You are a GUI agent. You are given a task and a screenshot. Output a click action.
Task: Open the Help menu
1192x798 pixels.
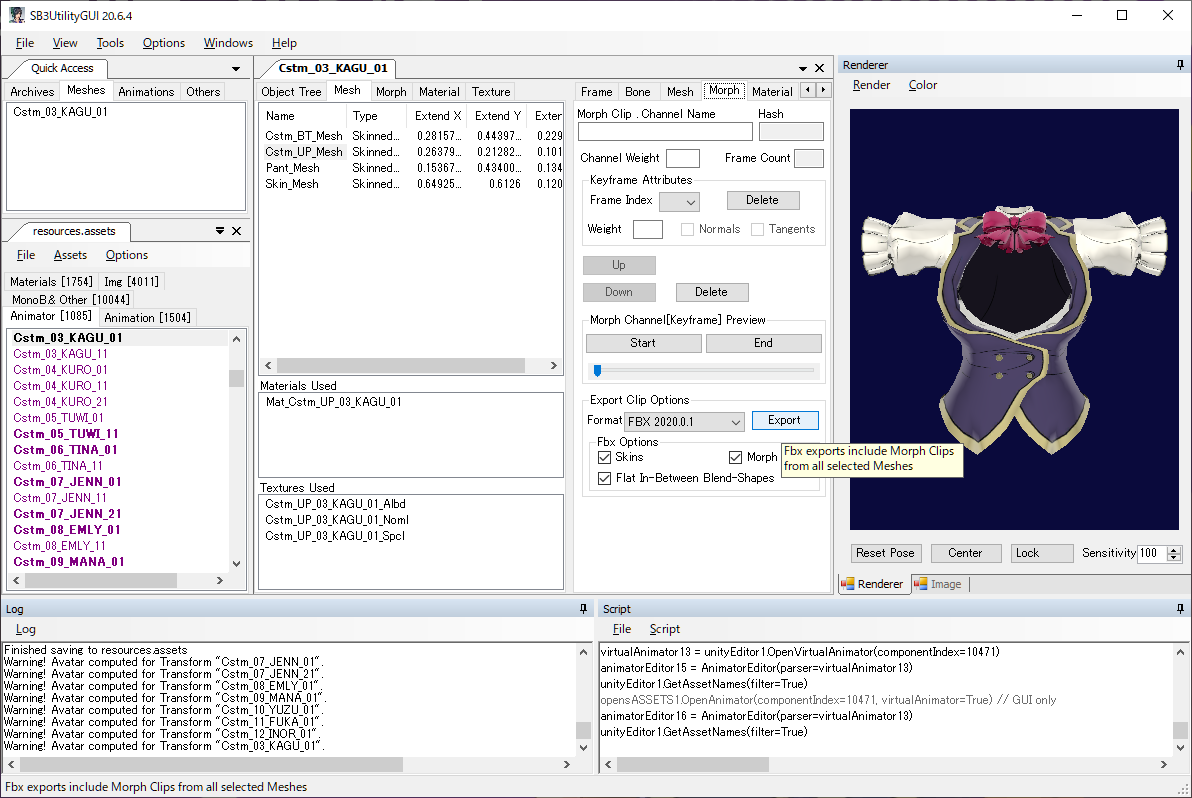pyautogui.click(x=284, y=43)
